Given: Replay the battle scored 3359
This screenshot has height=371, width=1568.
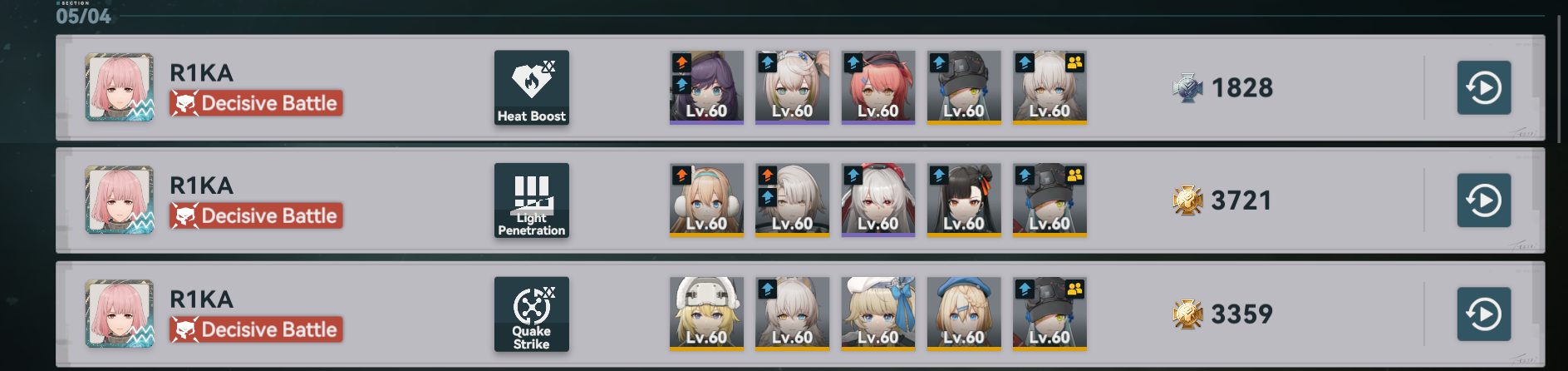Looking at the screenshot, I should (x=1484, y=314).
